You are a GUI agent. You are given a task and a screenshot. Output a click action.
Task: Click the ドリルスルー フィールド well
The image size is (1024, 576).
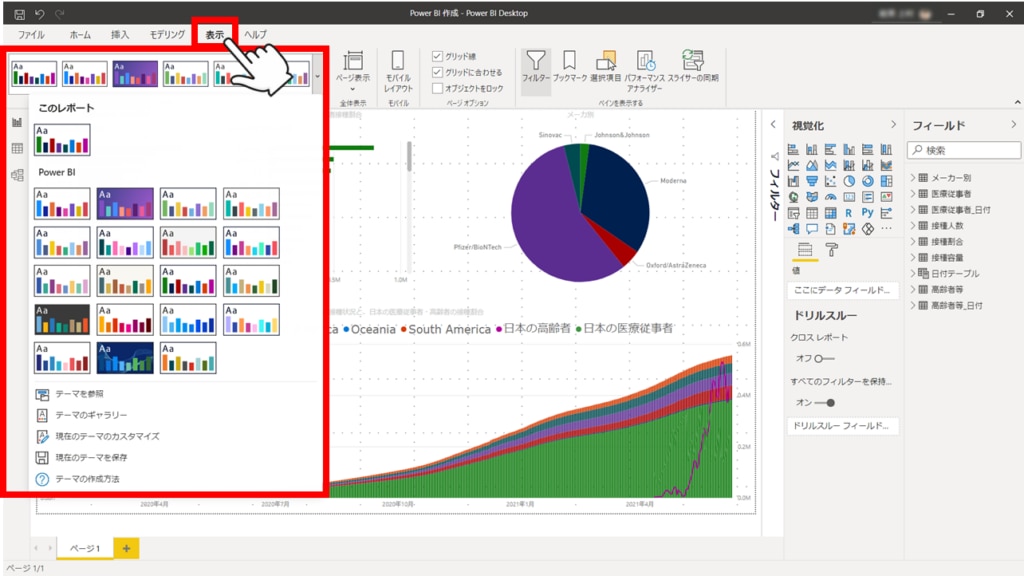[842, 426]
